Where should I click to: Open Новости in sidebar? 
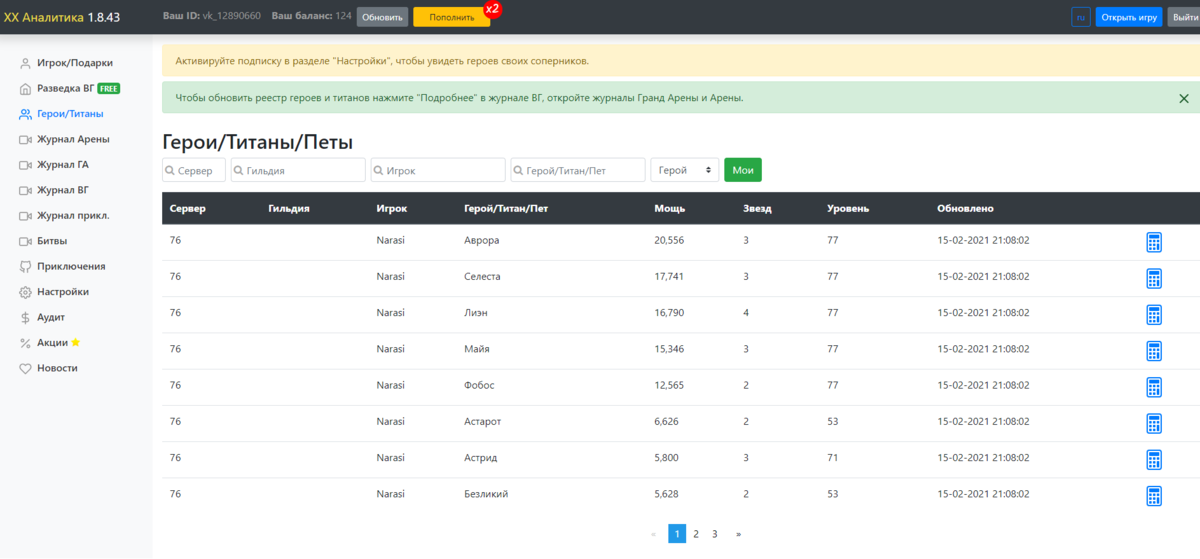tap(49, 368)
